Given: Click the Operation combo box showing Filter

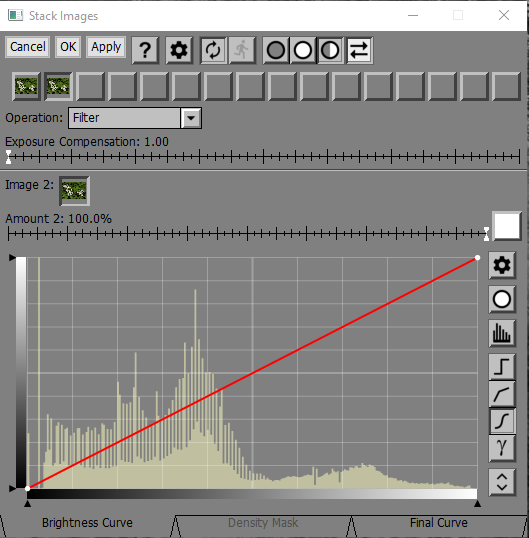Looking at the screenshot, I should coord(135,118).
